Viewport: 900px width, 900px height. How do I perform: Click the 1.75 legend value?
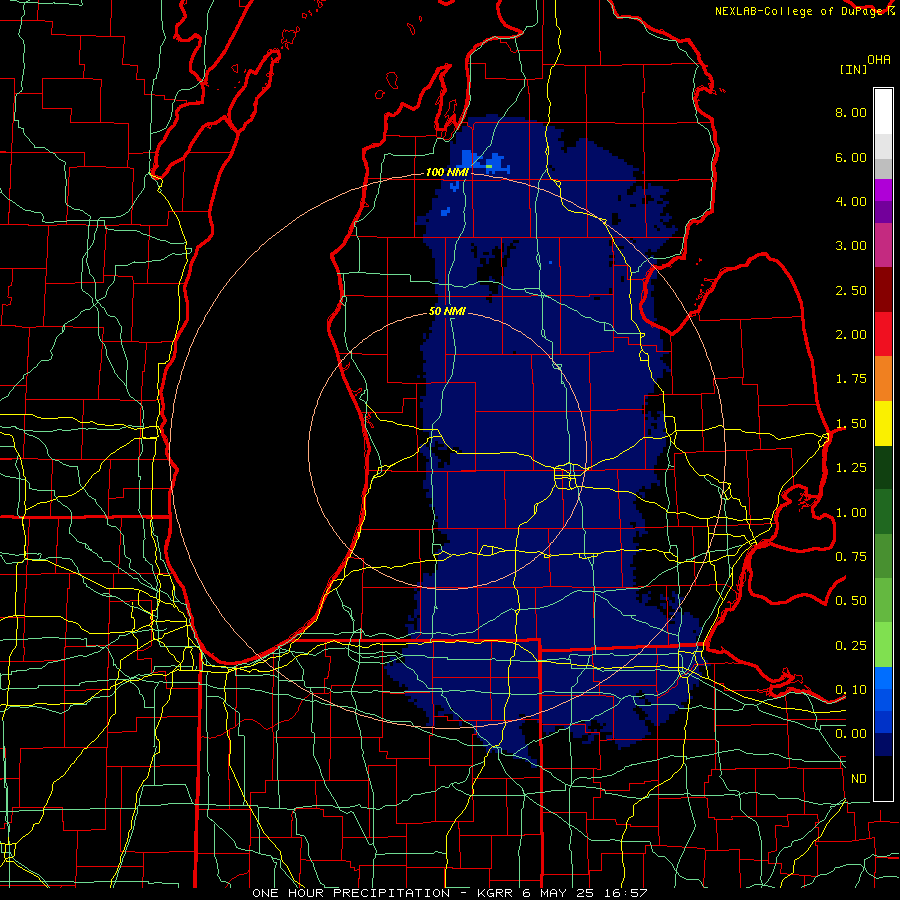coord(851,379)
